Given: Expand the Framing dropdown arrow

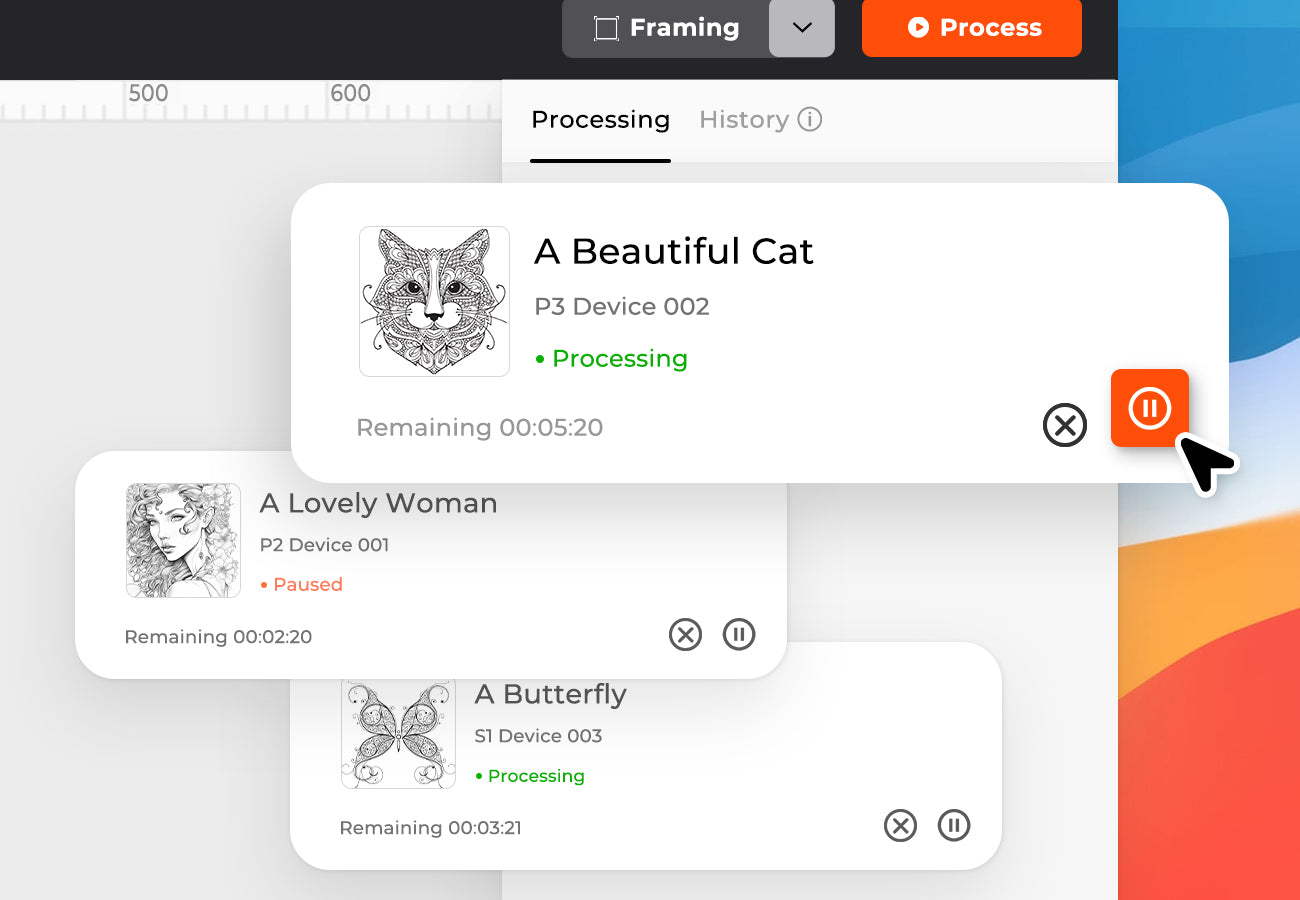Looking at the screenshot, I should click(802, 28).
